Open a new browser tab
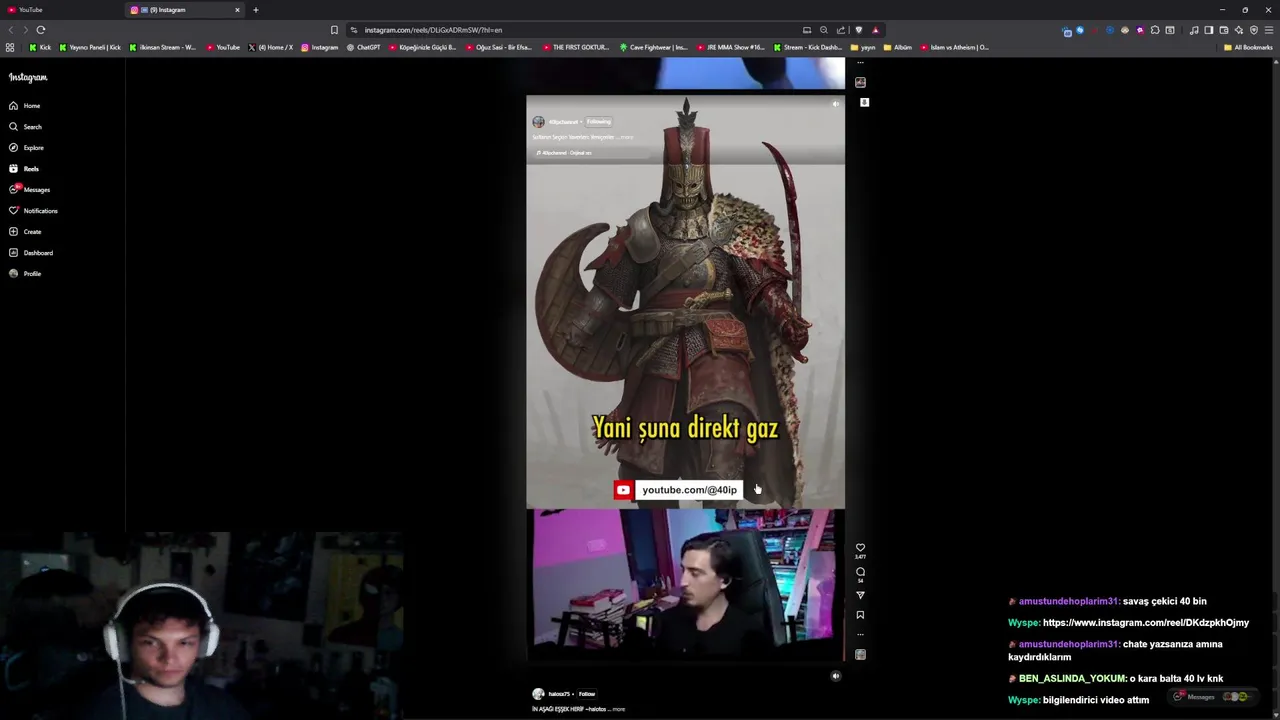Screen dimensions: 1280x720 pos(255,10)
